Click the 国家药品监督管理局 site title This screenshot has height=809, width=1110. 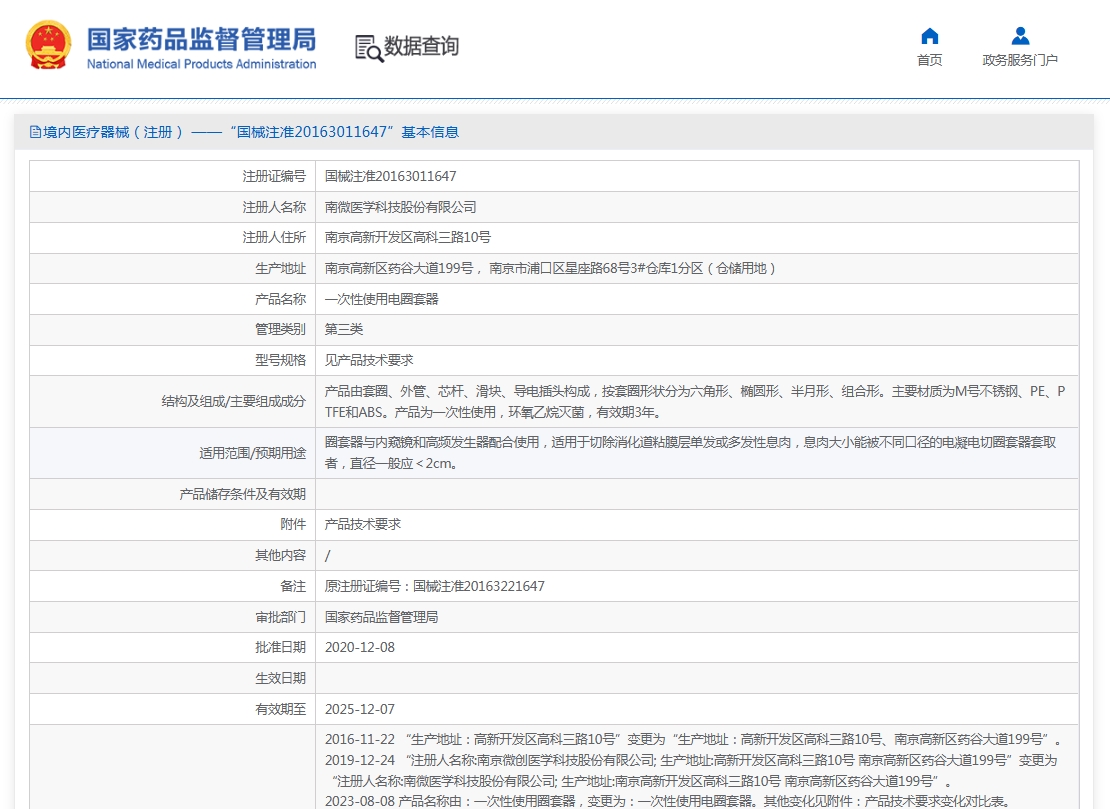pos(202,40)
